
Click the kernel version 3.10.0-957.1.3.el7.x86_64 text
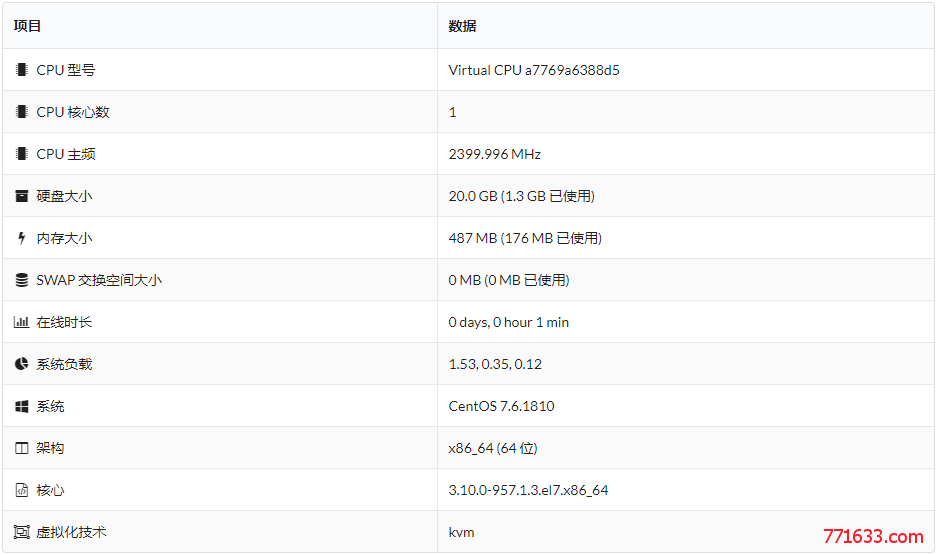coord(528,490)
